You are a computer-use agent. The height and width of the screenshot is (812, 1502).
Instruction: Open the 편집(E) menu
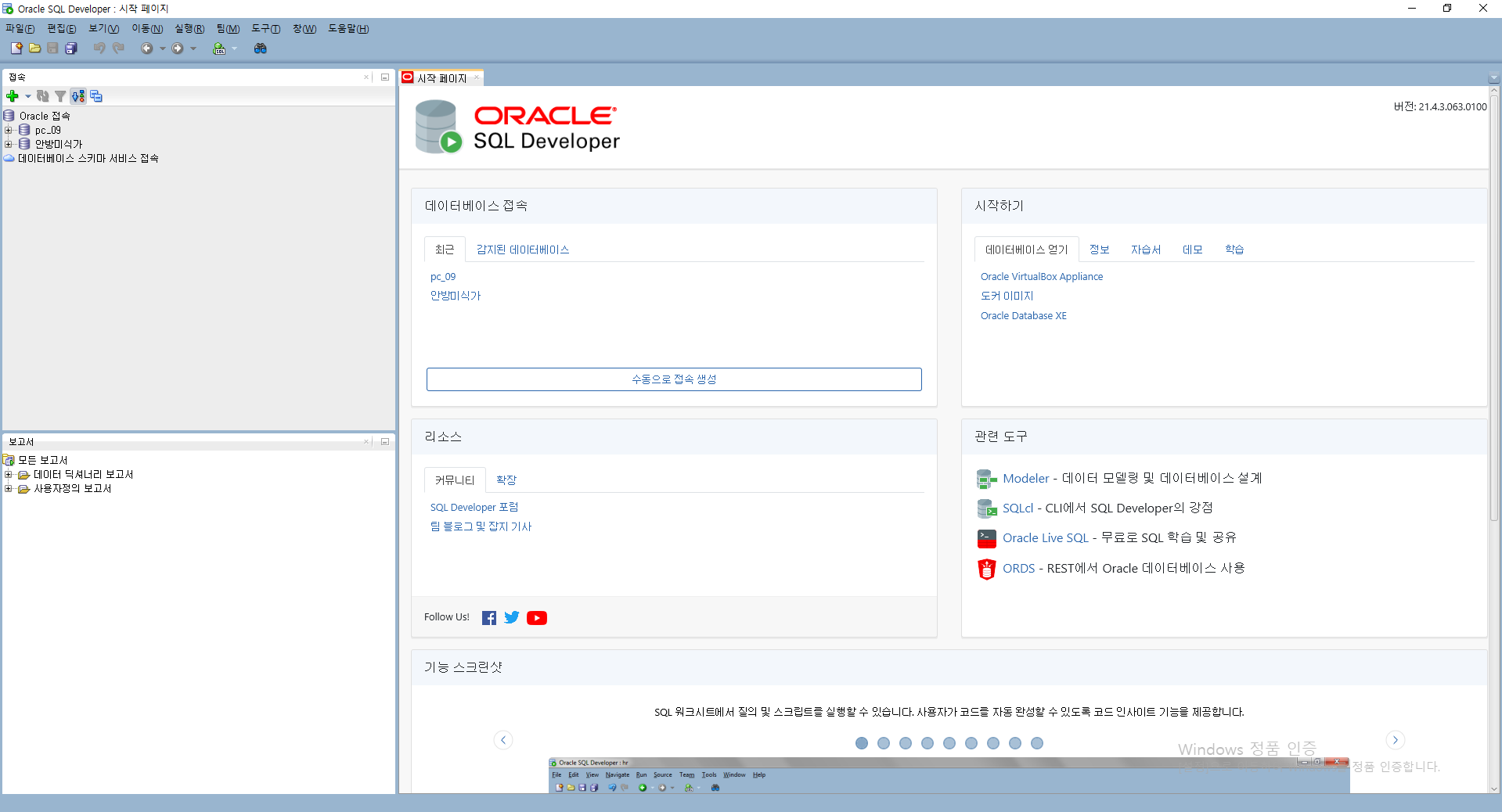pos(62,28)
